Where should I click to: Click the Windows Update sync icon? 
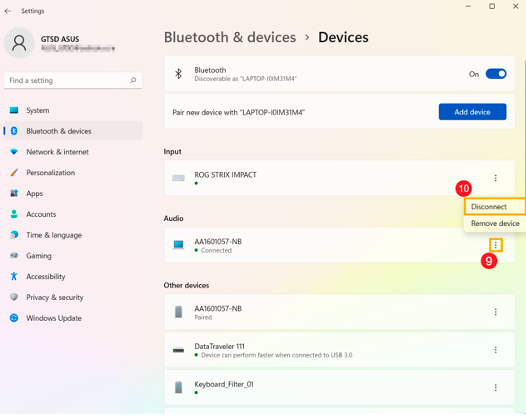[14, 318]
